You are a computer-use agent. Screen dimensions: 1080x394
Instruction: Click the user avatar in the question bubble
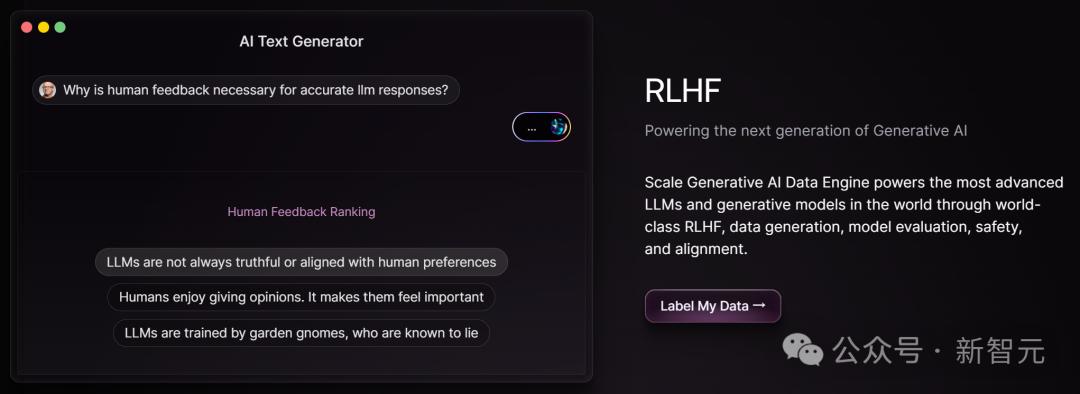(x=48, y=90)
